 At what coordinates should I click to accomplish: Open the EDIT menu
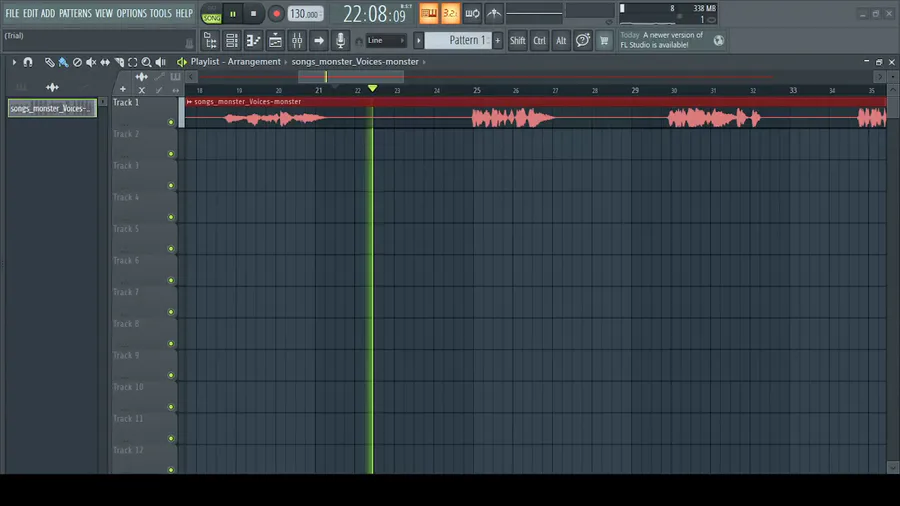[30, 13]
